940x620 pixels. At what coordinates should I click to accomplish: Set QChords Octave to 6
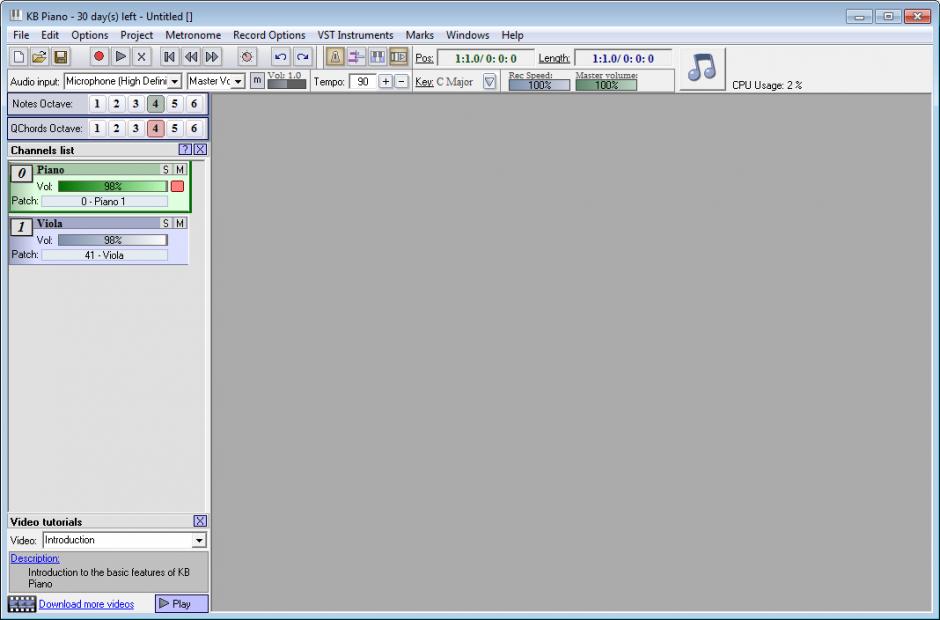pos(194,128)
